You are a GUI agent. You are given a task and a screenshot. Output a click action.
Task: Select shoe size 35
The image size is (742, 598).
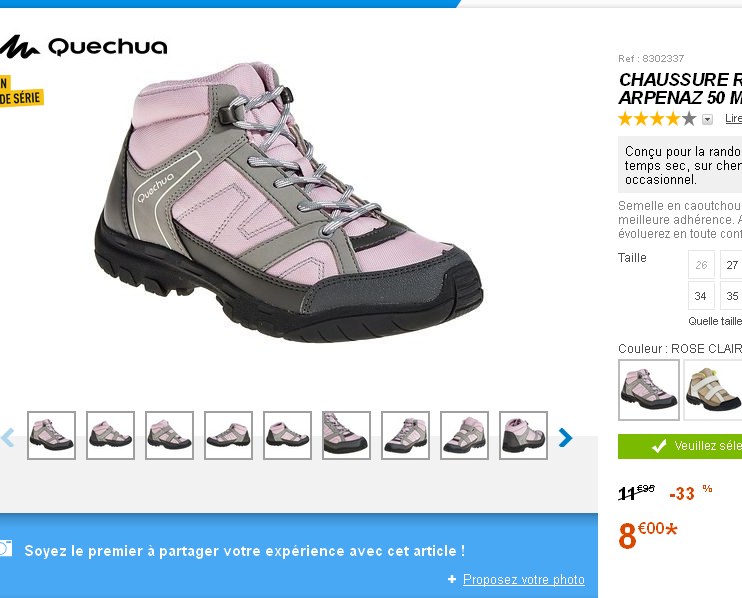(x=731, y=296)
